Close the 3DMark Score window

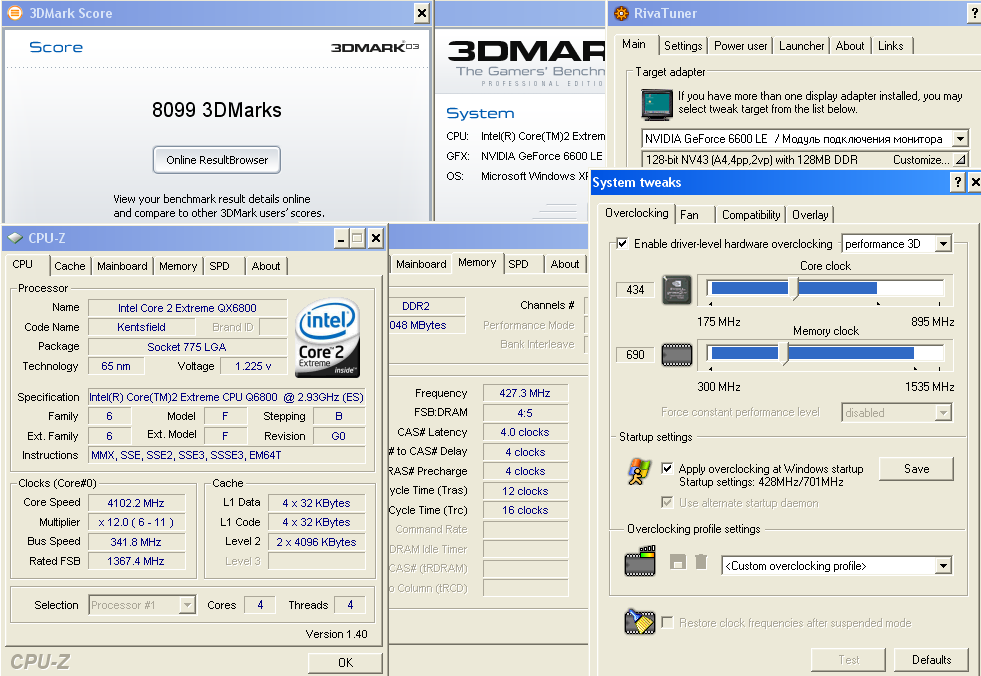422,13
